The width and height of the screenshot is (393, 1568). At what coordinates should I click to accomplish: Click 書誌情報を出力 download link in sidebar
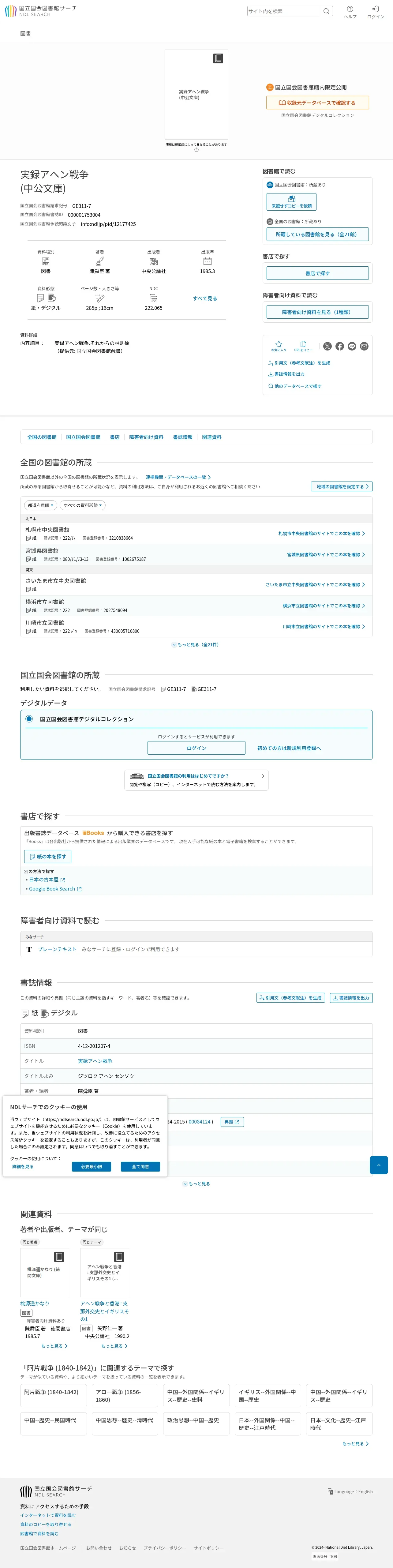point(286,374)
